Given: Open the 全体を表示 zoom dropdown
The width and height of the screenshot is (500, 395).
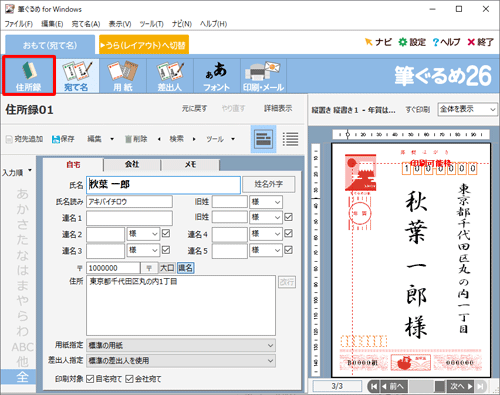Looking at the screenshot, I should [x=467, y=109].
